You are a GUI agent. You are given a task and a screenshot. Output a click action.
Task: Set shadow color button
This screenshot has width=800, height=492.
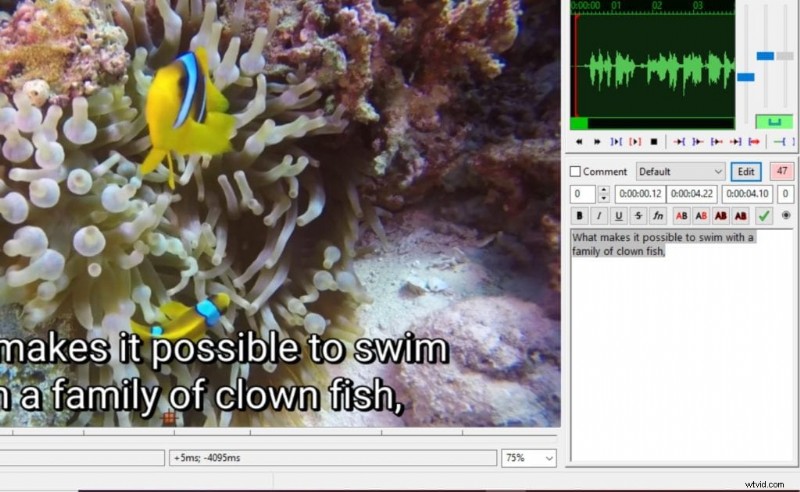pos(741,216)
